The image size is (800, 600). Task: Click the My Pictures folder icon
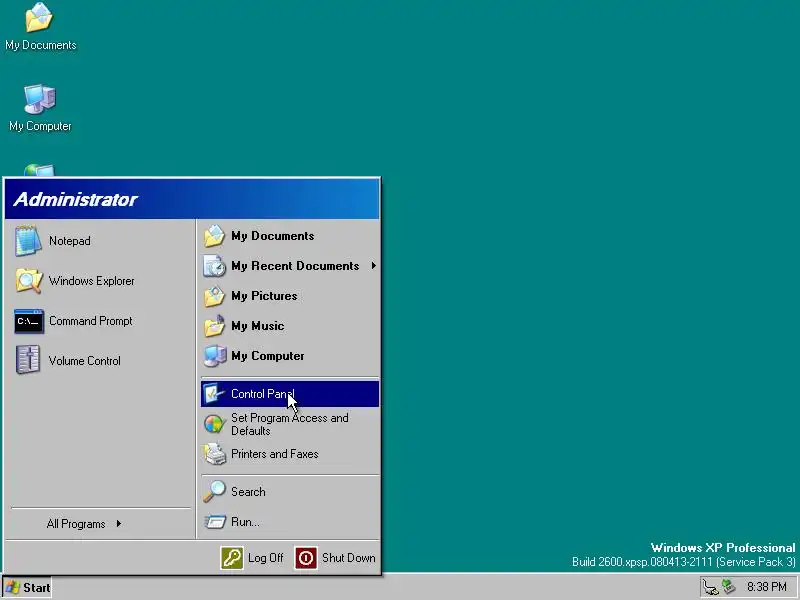pos(214,296)
